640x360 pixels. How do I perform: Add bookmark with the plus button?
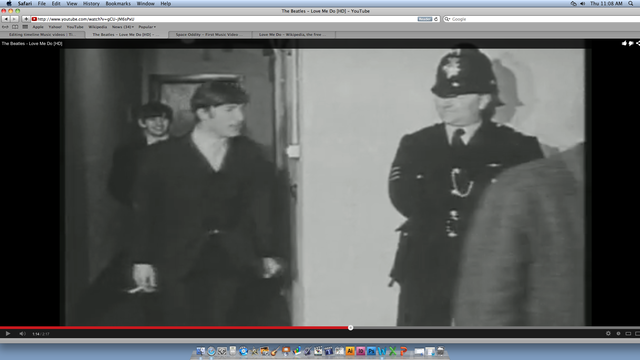tap(26, 19)
